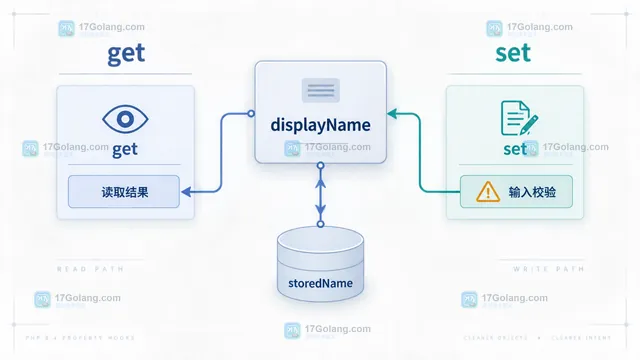The width and height of the screenshot is (640, 360).
Task: Click the large blue get heading
Action: pyautogui.click(x=126, y=54)
